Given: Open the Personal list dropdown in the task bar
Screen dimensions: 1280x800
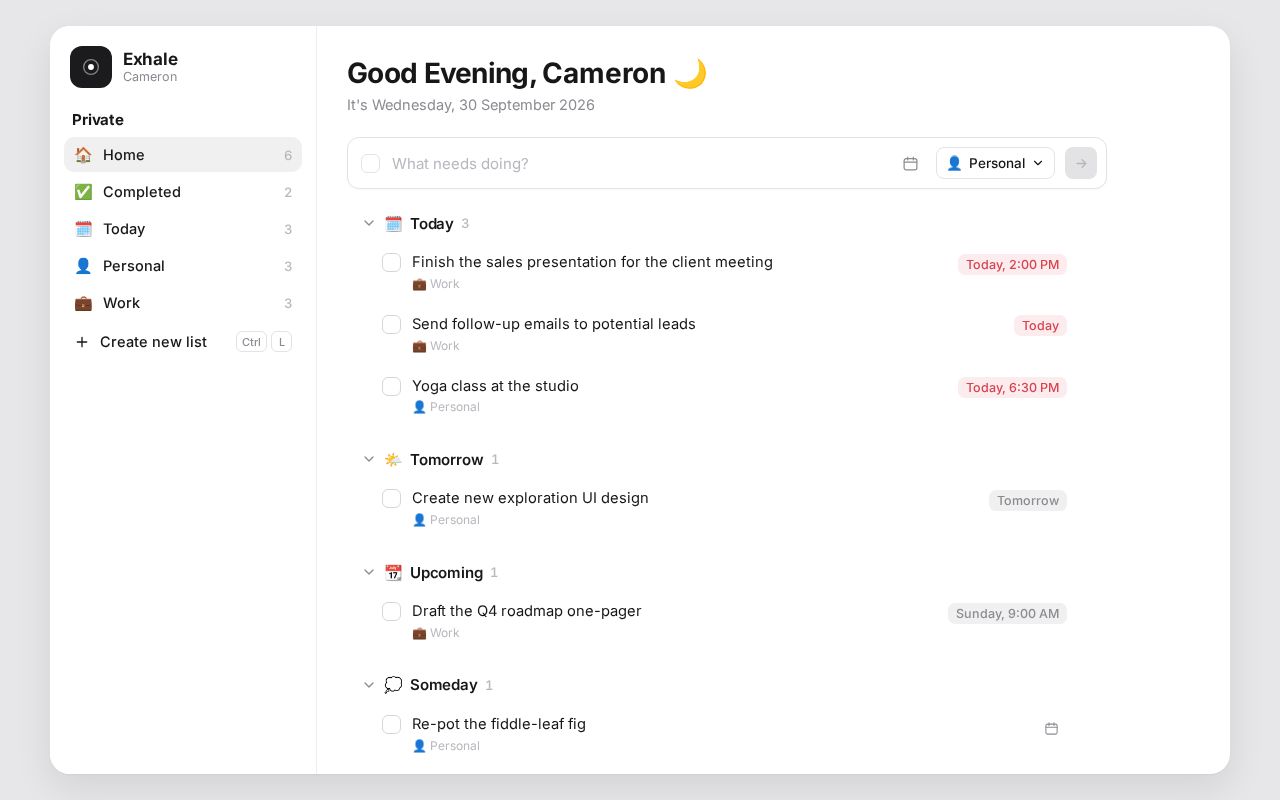Looking at the screenshot, I should tap(995, 163).
